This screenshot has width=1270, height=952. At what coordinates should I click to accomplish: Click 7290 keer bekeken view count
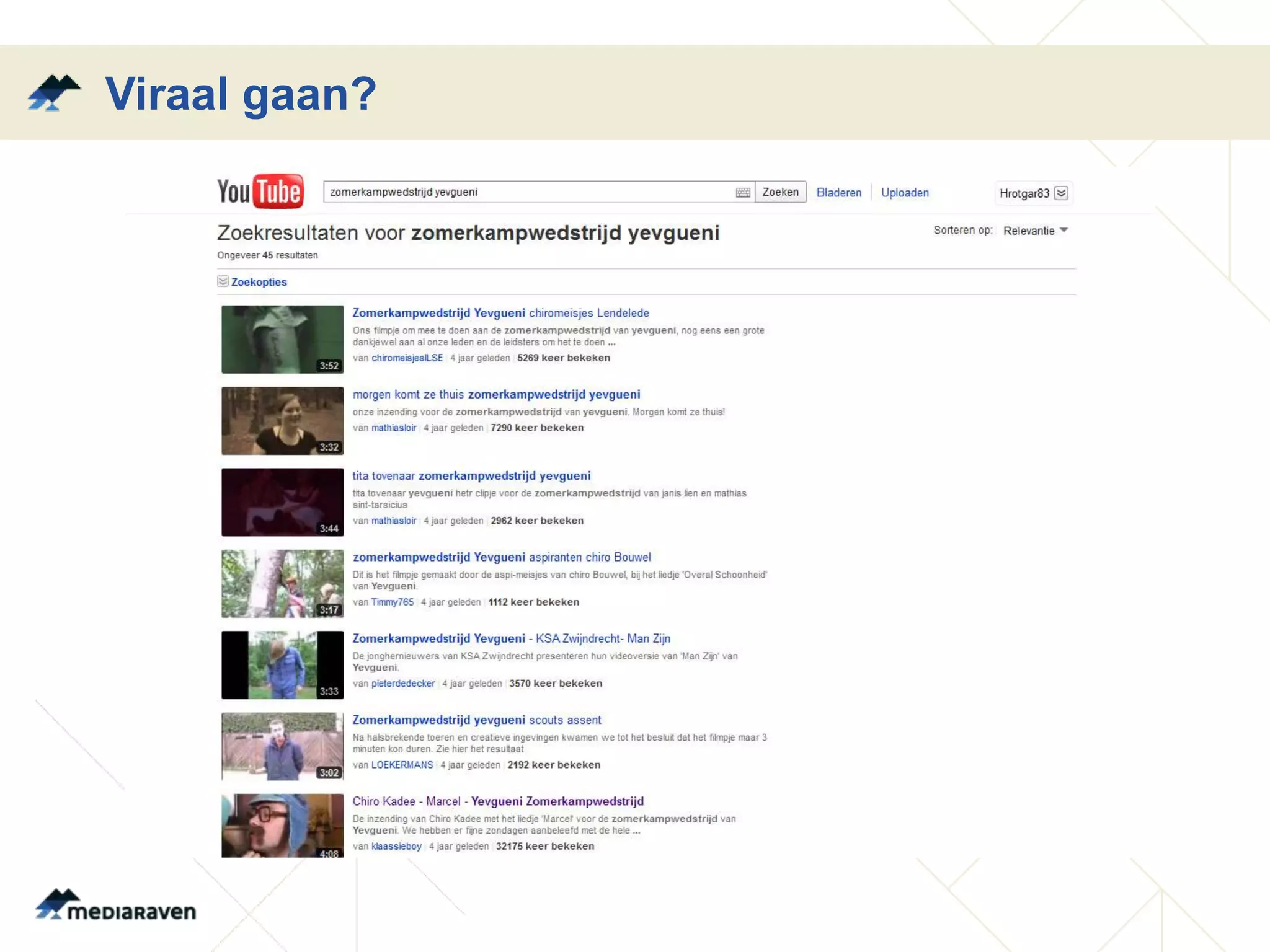(537, 428)
